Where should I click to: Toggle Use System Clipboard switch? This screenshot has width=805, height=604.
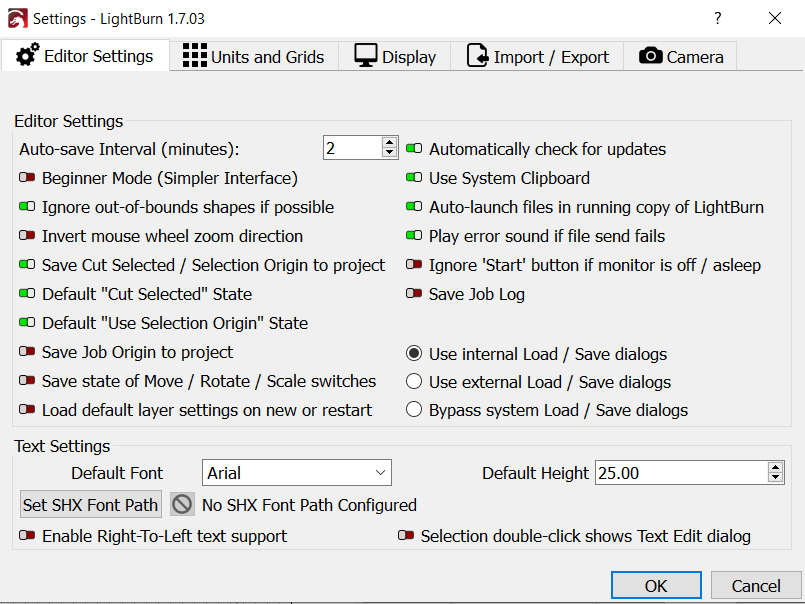click(414, 178)
